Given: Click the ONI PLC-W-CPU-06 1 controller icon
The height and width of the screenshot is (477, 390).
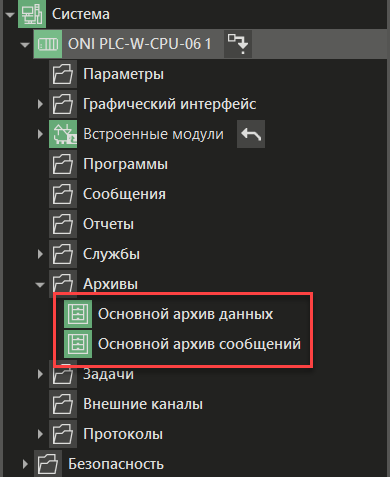Looking at the screenshot, I should click(48, 44).
